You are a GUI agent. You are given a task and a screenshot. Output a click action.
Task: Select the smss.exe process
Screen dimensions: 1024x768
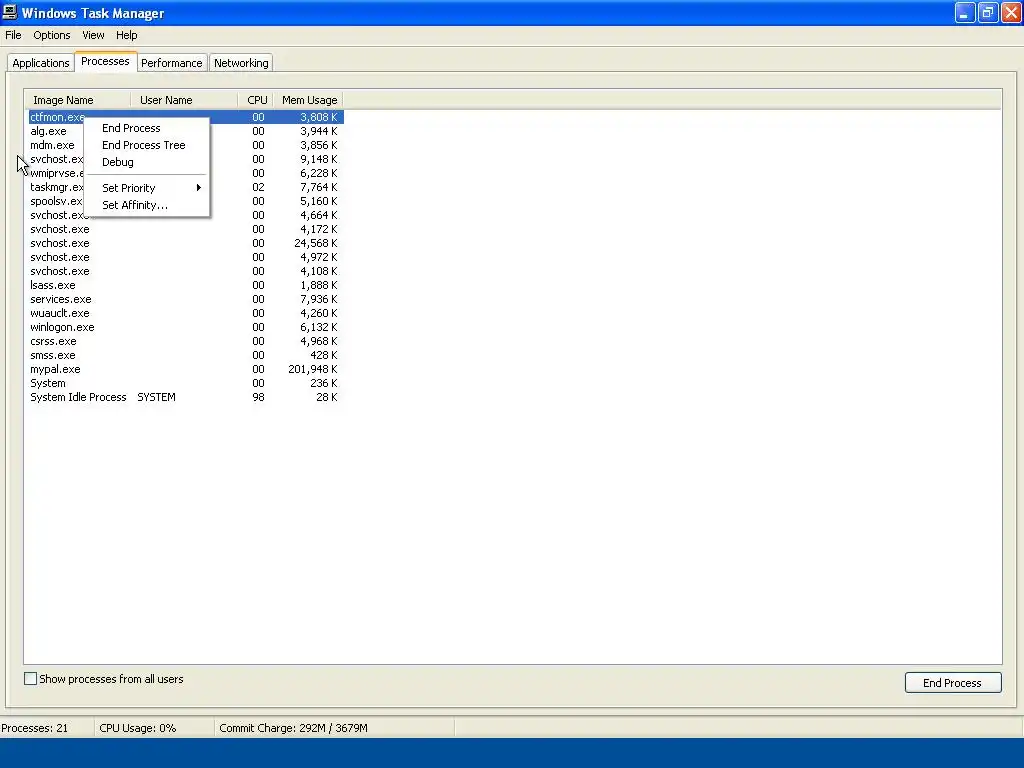pyautogui.click(x=185, y=355)
